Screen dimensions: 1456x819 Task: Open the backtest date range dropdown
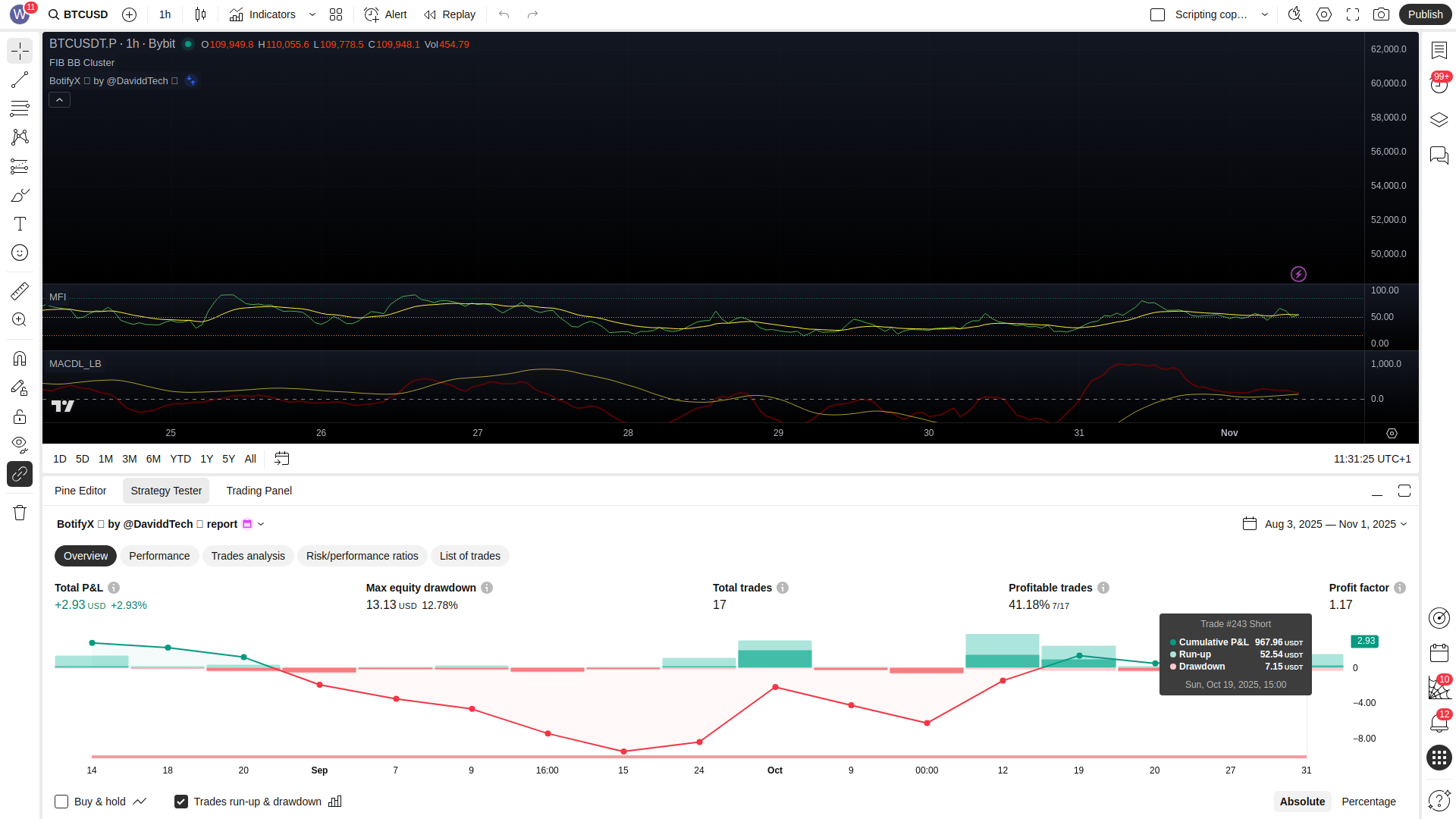(1335, 524)
